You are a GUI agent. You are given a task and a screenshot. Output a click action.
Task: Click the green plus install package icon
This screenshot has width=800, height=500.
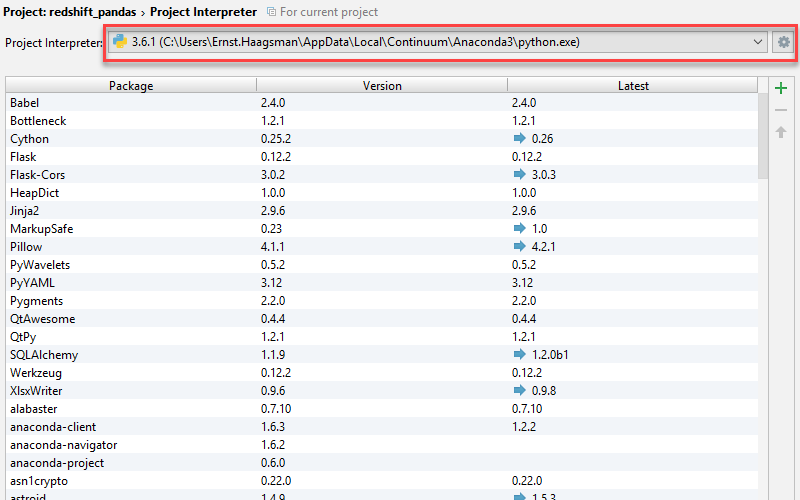pyautogui.click(x=781, y=88)
